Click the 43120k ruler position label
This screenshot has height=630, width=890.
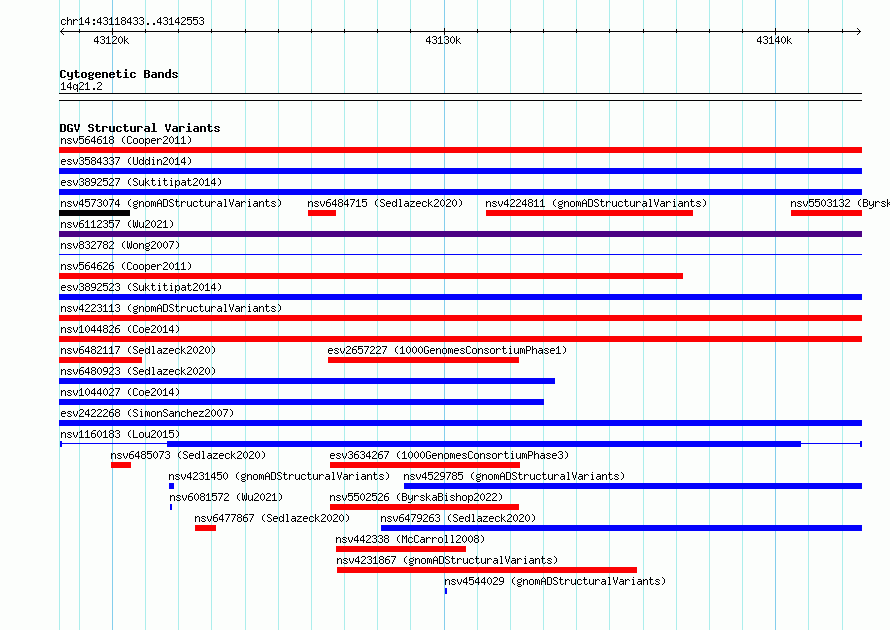(x=111, y=40)
